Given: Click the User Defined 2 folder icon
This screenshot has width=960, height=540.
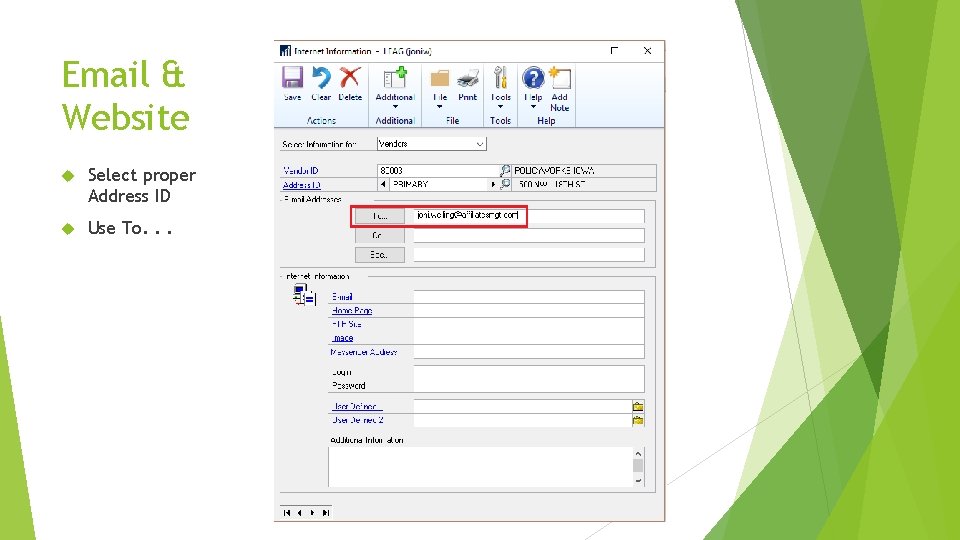Looking at the screenshot, I should [638, 420].
